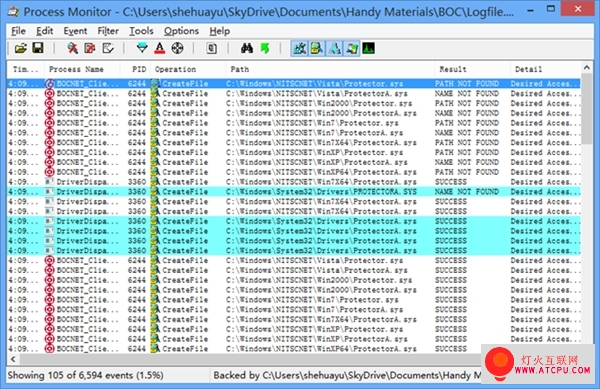The image size is (600, 389).
Task: Select WinXP\Protector.sys row with PATH NOT FOUND
Action: (294, 152)
